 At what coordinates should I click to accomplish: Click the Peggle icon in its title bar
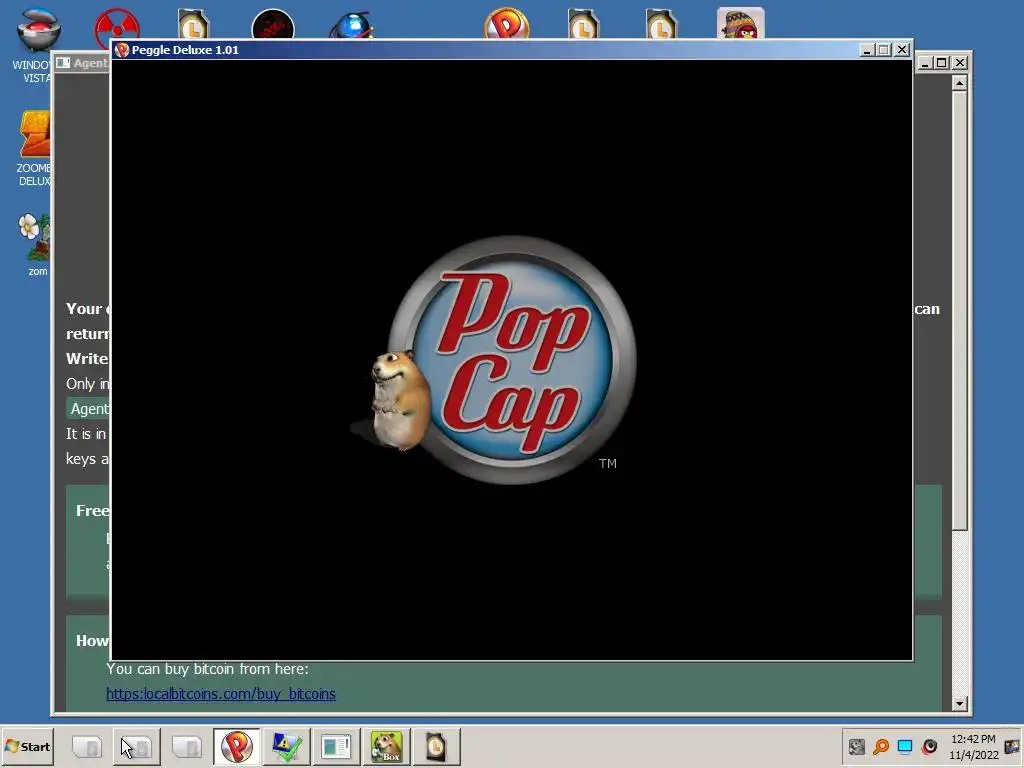tap(121, 50)
